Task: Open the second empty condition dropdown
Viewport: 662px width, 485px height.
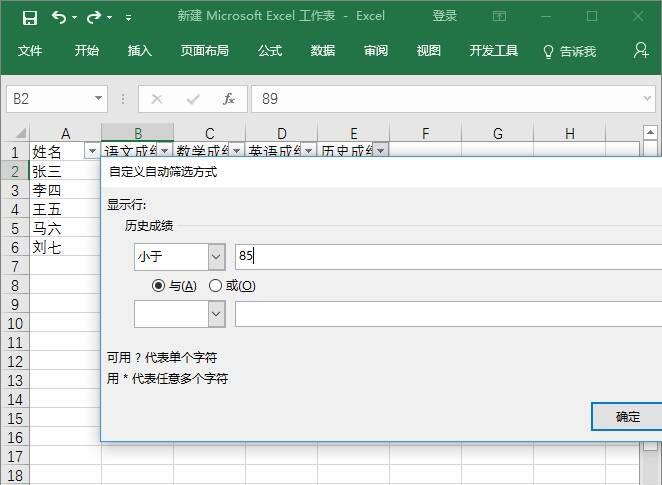Action: (217, 313)
